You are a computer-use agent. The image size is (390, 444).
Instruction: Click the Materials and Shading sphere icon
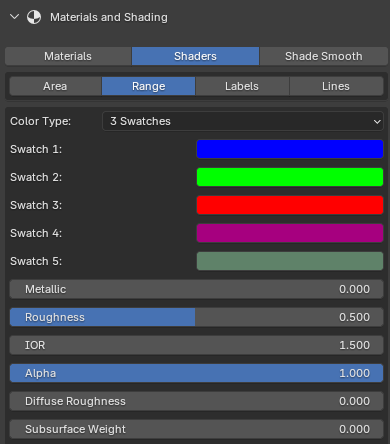(x=34, y=17)
